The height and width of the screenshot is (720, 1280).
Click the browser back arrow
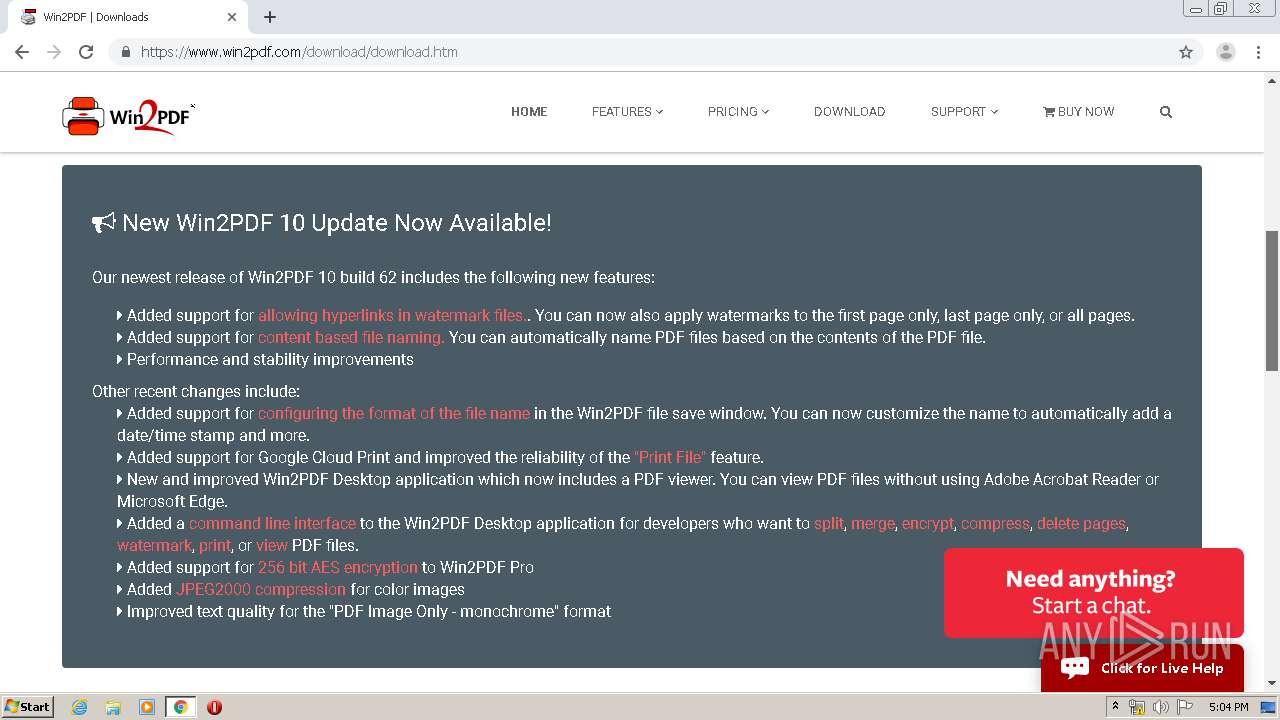(22, 52)
